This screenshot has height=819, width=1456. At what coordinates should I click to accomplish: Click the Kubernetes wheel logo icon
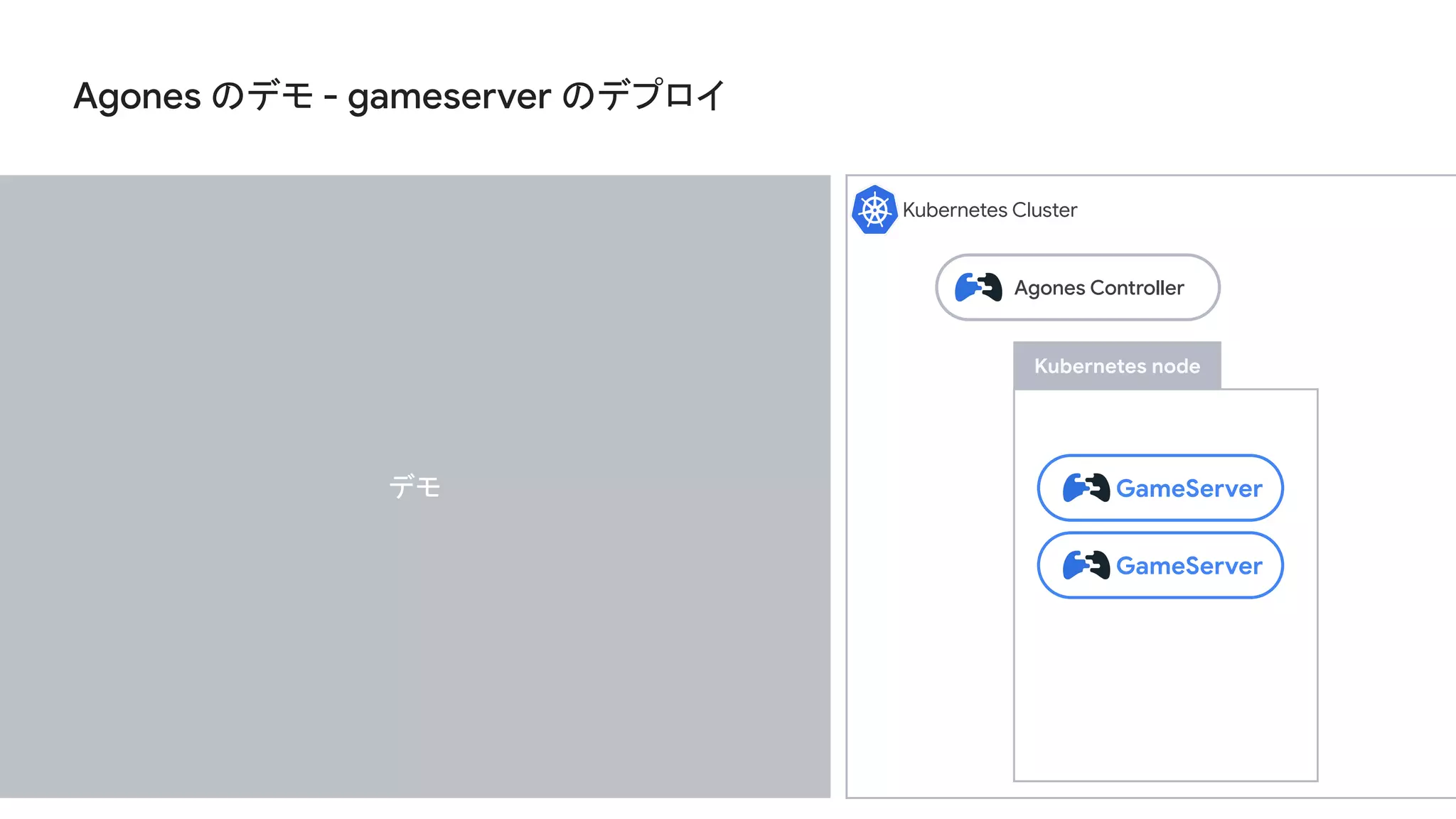874,210
